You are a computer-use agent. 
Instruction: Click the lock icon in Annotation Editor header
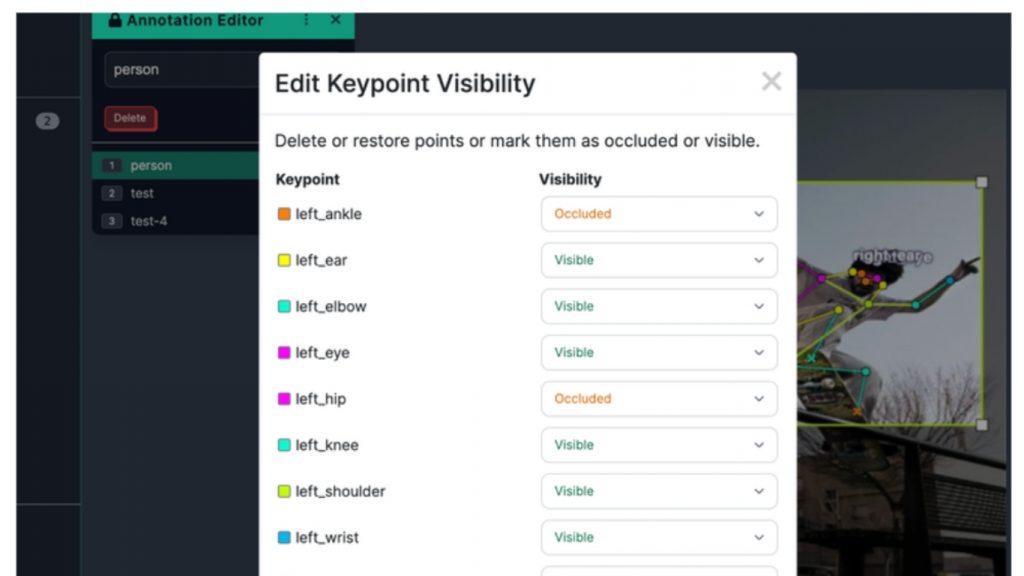115,20
